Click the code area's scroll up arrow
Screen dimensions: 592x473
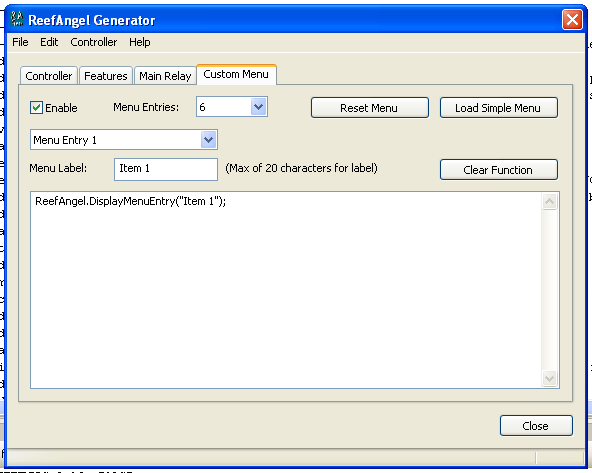pyautogui.click(x=549, y=202)
